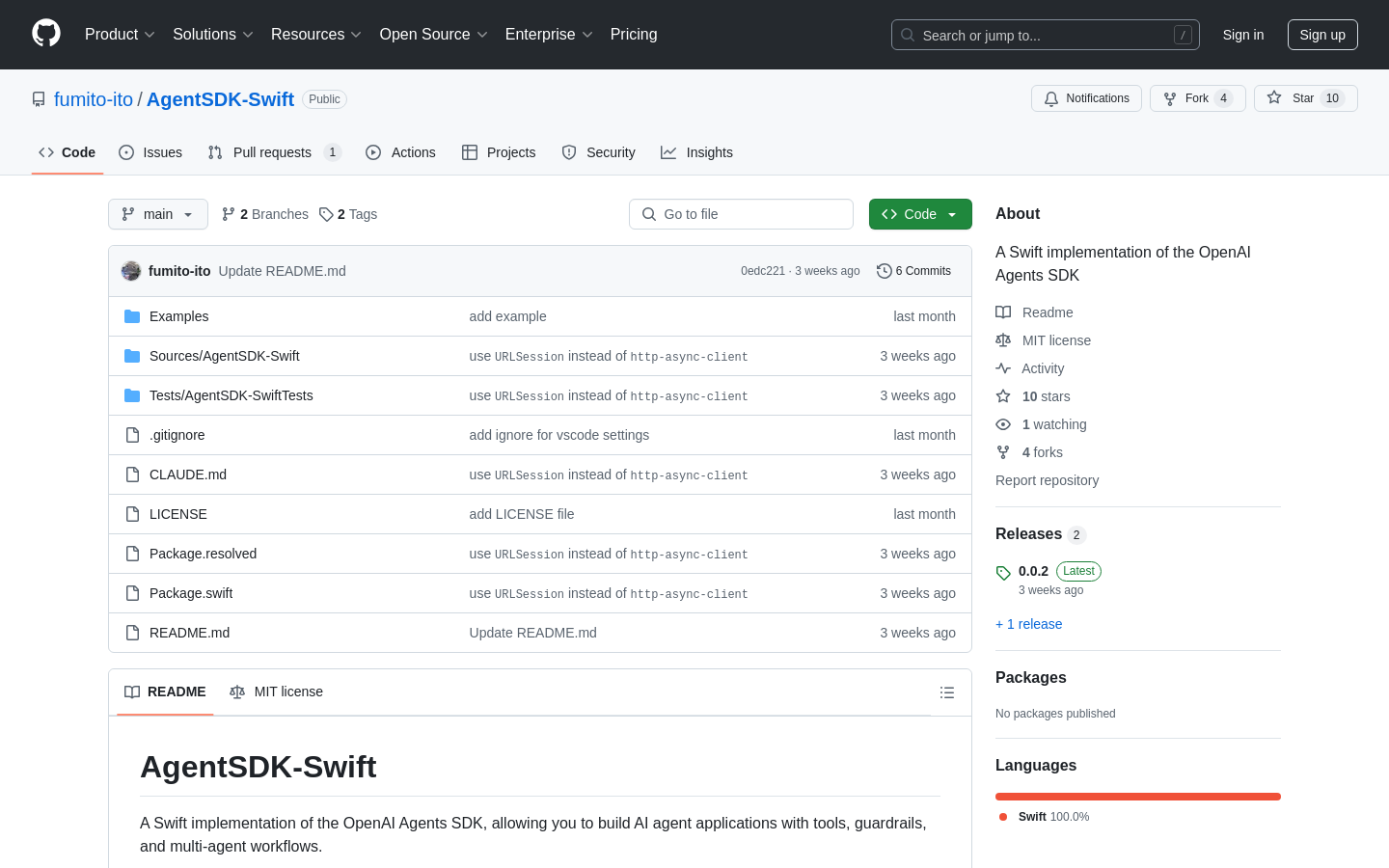Open the Update README.md commit message in header

[x=282, y=271]
